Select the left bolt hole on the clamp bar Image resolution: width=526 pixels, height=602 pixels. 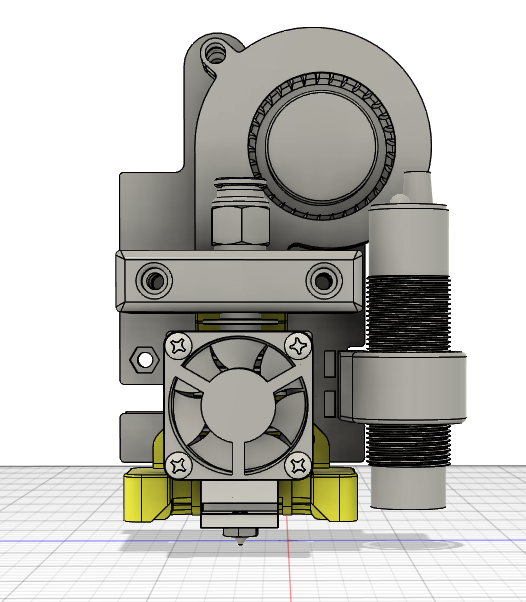coord(154,281)
